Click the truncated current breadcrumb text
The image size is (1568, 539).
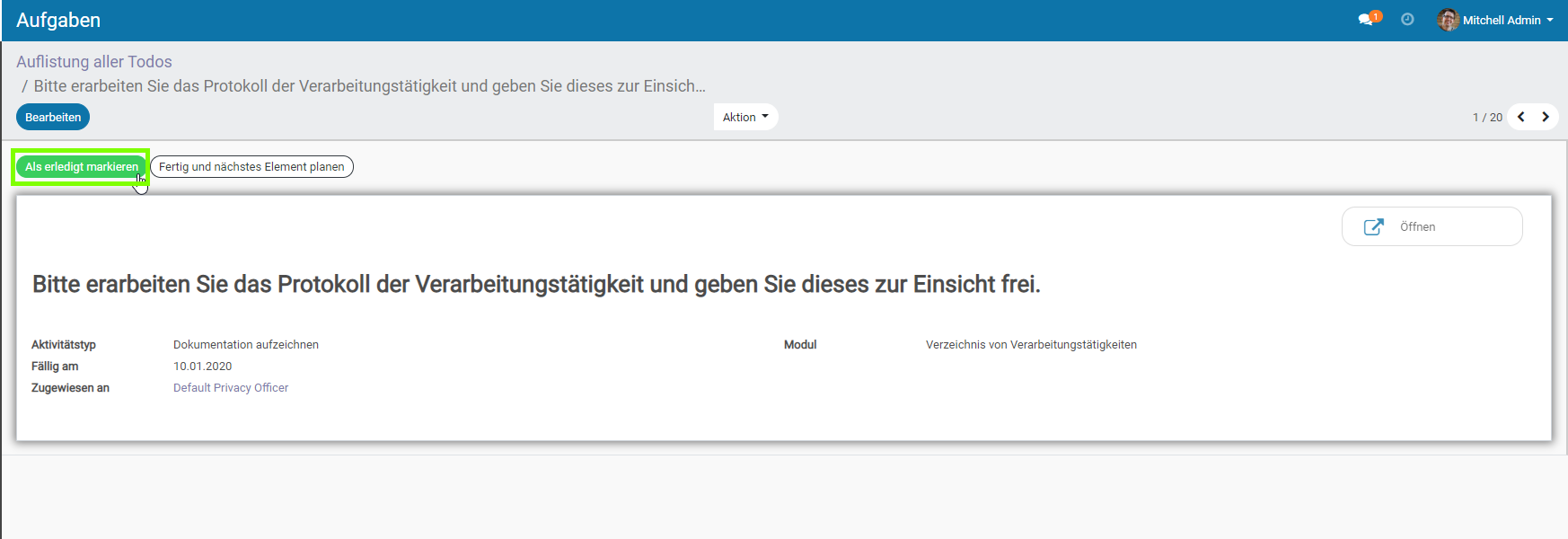pyautogui.click(x=369, y=86)
